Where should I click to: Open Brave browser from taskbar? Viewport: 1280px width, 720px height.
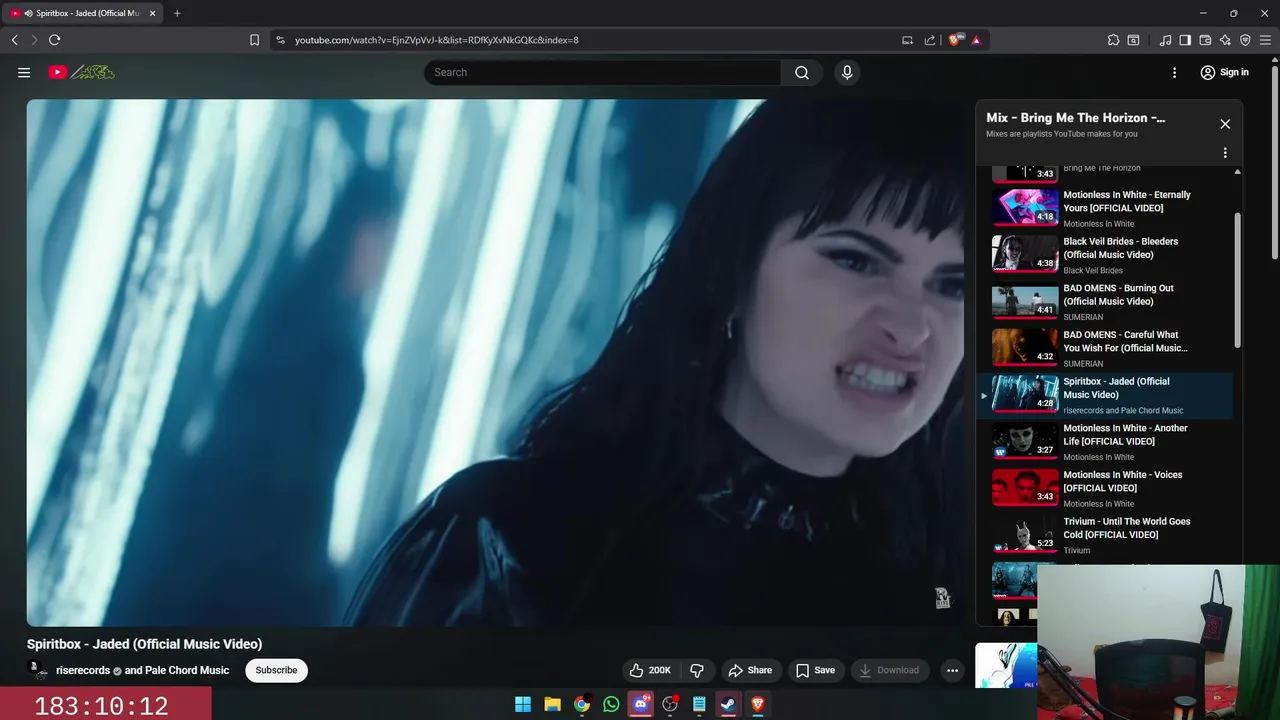(758, 704)
